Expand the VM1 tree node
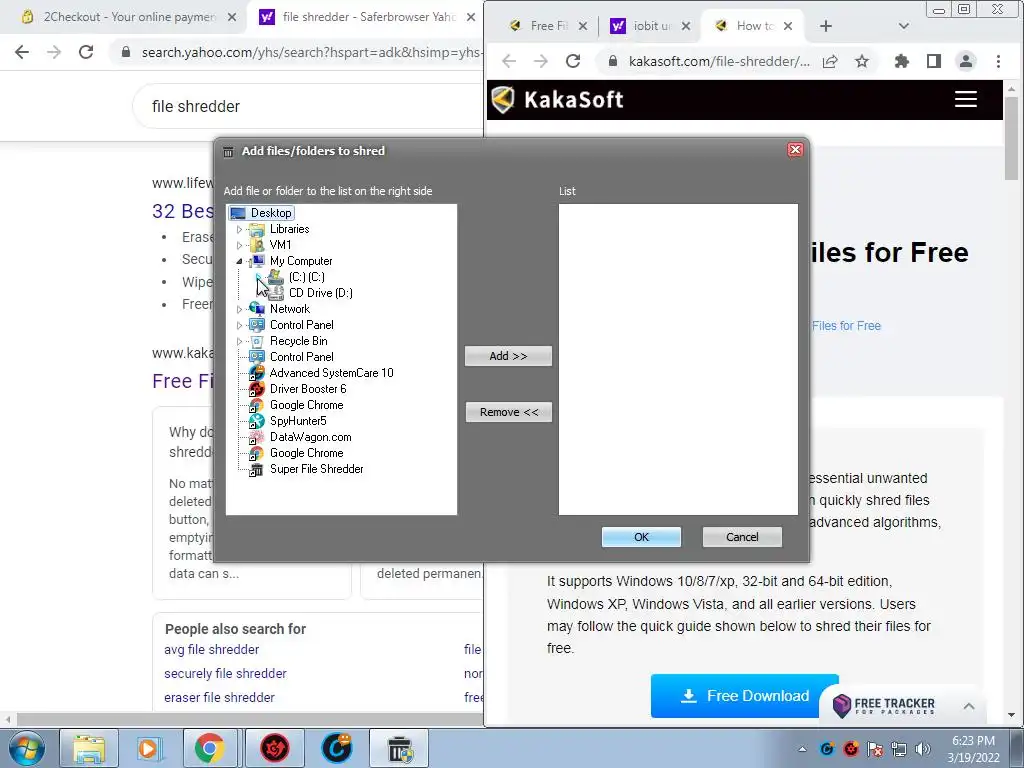The width and height of the screenshot is (1024, 768). [239, 246]
